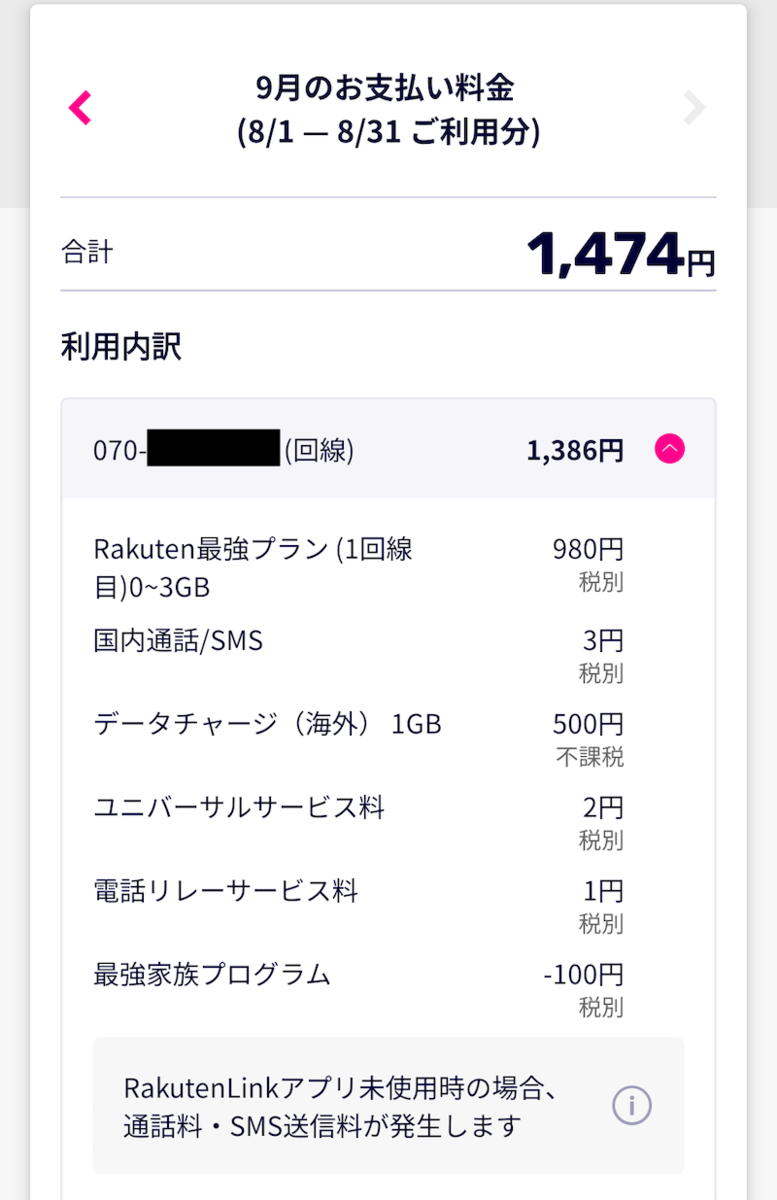
Task: Select the 最強家族プログラム discount row
Action: 212,974
